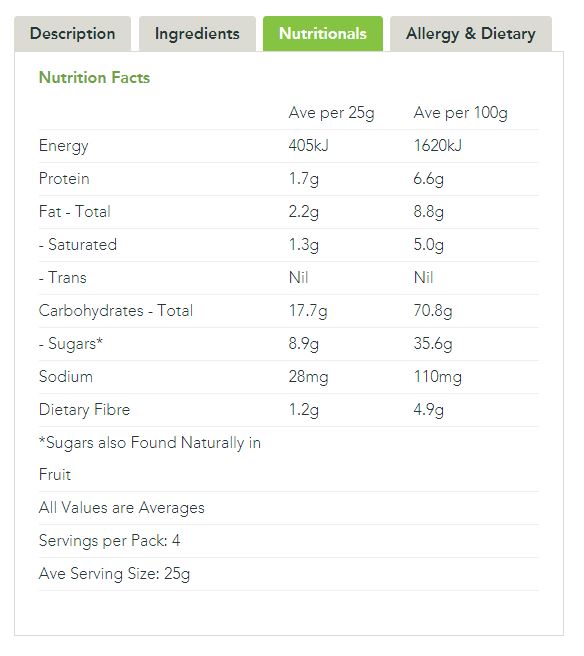Image resolution: width=584 pixels, height=656 pixels.
Task: Click the Carbohydrates - Total label
Action: click(116, 311)
